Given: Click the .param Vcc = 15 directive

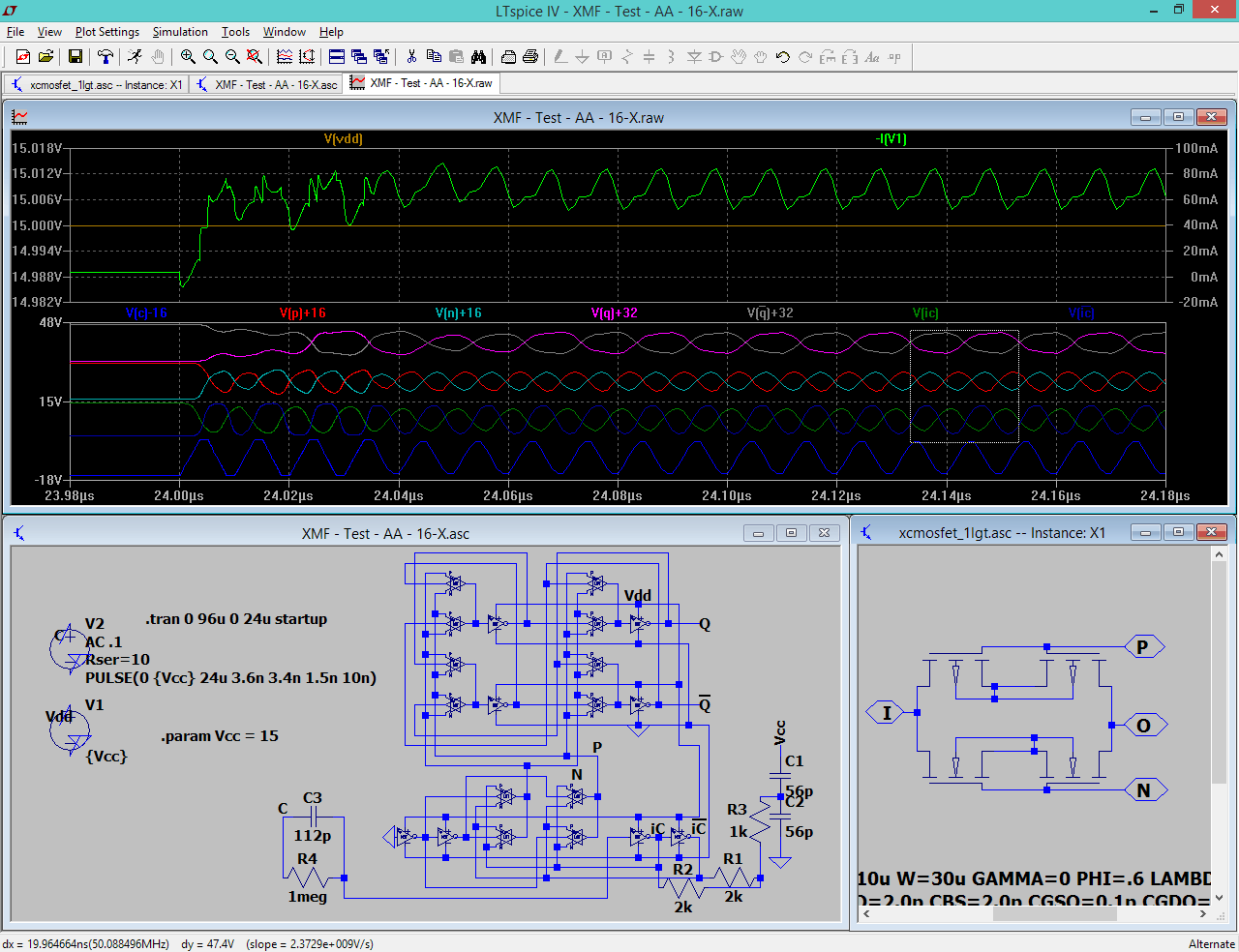Looking at the screenshot, I should [220, 736].
